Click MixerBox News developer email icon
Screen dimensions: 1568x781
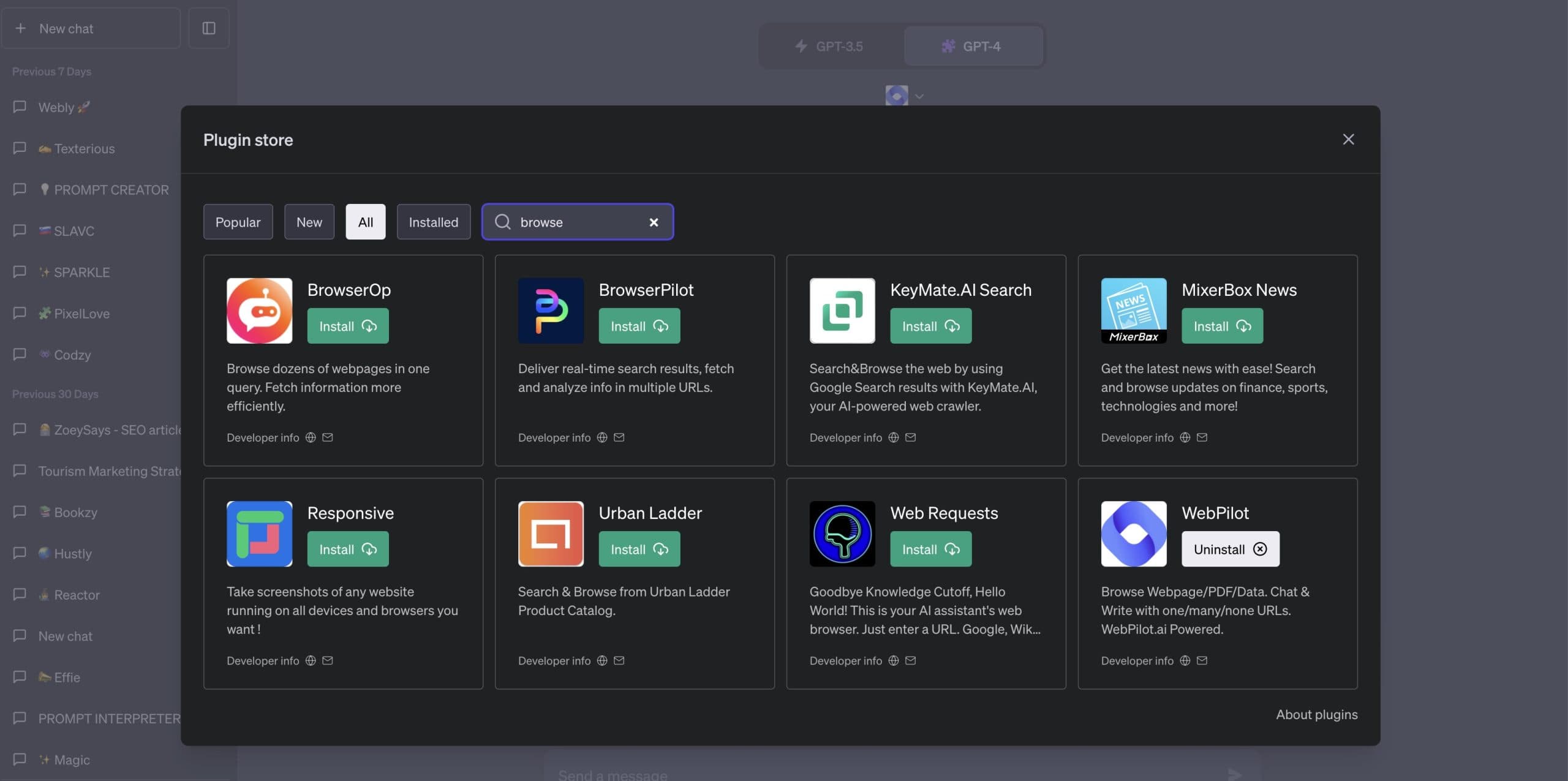1202,437
